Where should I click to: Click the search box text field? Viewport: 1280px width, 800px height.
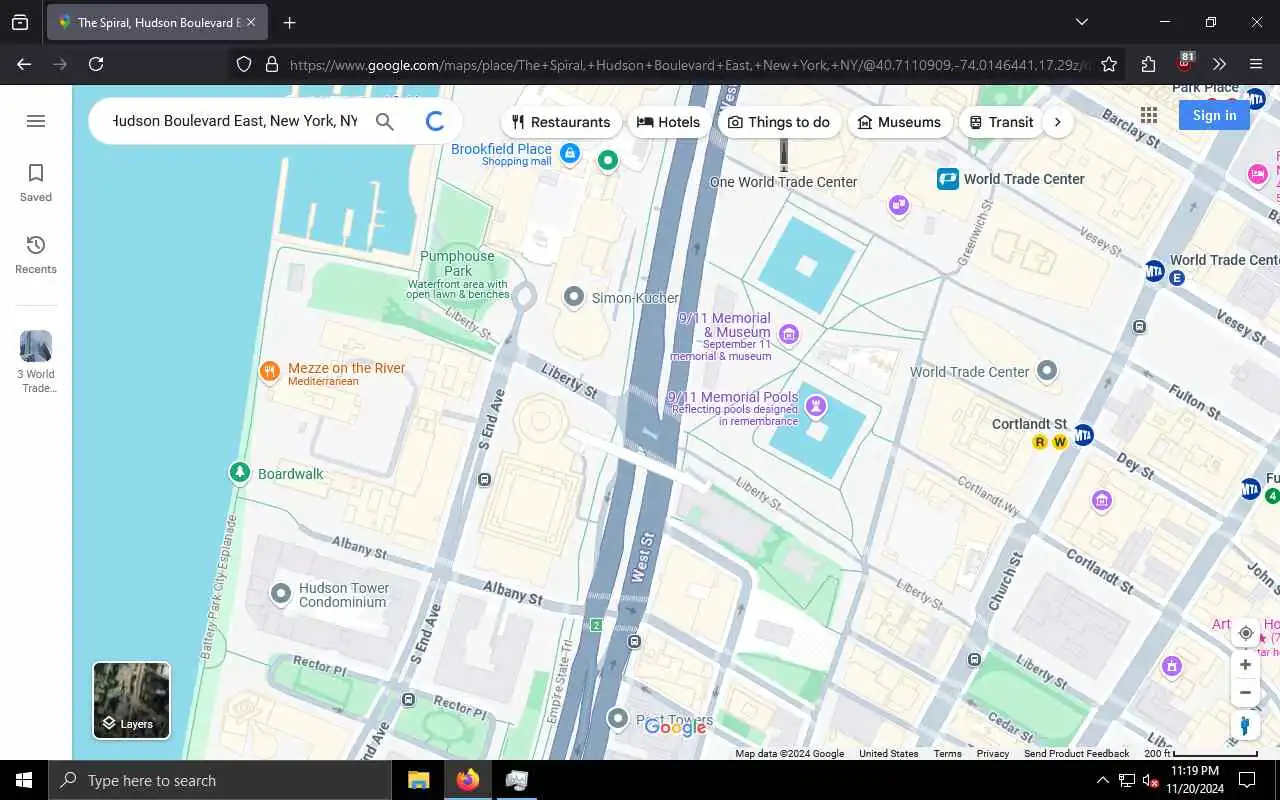(235, 121)
